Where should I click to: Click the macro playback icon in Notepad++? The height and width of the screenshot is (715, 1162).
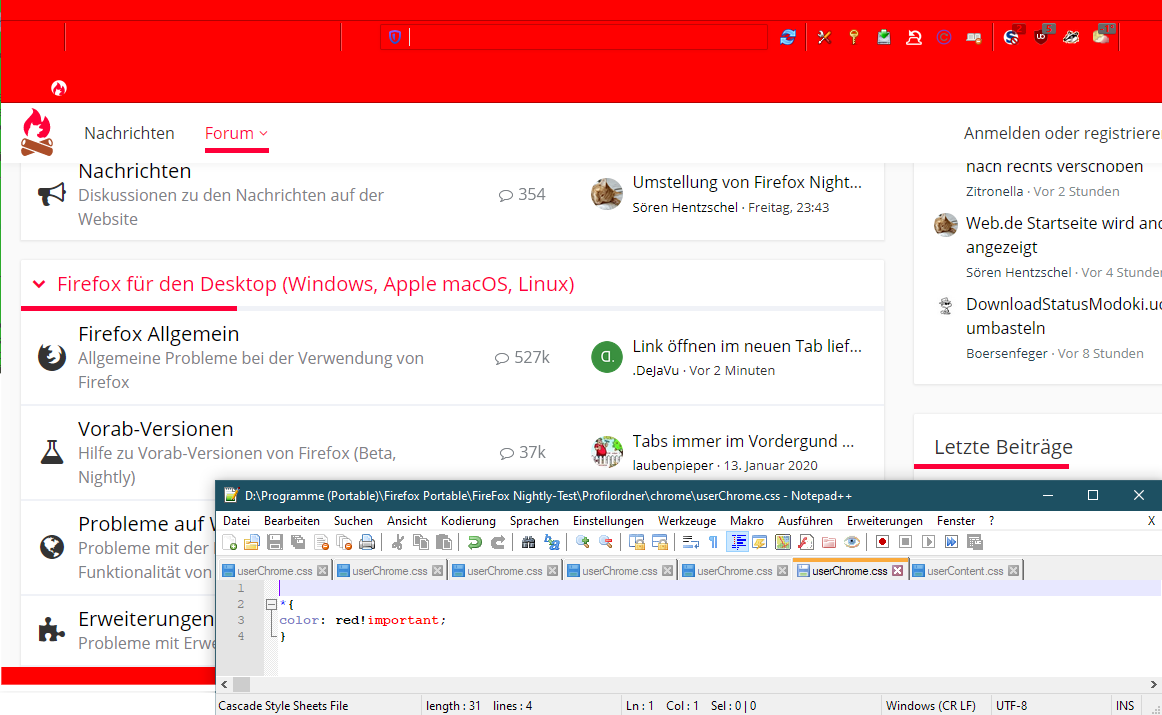click(x=929, y=542)
